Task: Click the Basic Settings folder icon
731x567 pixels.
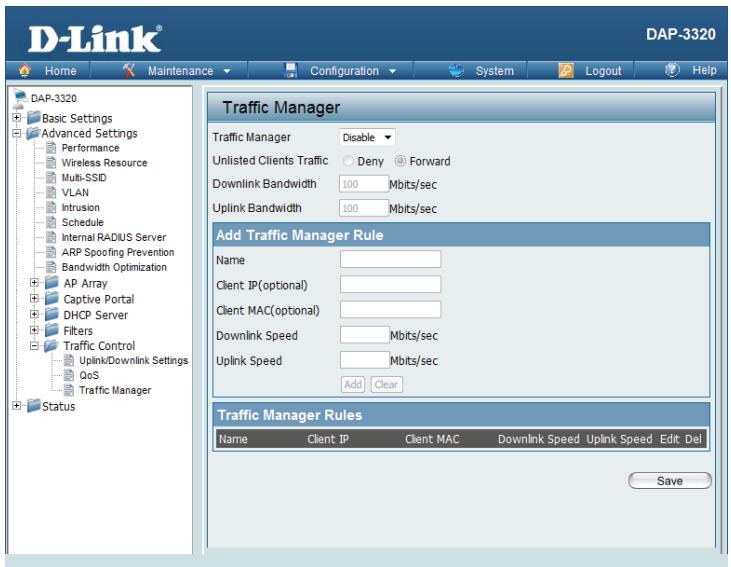Action: 34,118
